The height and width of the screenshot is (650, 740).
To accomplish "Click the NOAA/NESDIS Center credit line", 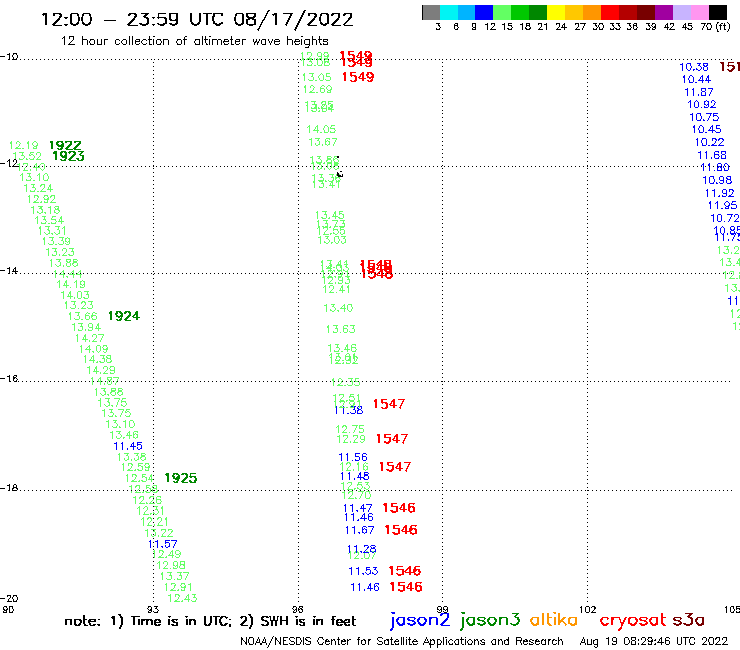I will pos(402,641).
